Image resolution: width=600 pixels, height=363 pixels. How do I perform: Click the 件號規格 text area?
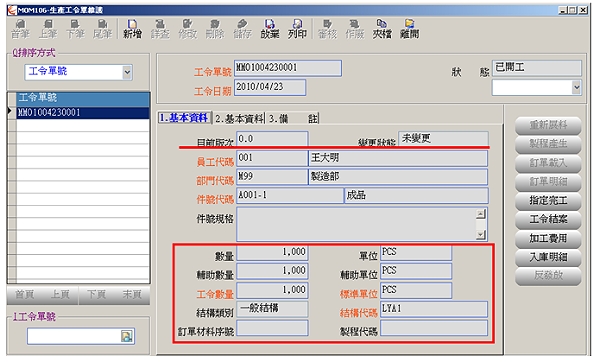tap(356, 225)
